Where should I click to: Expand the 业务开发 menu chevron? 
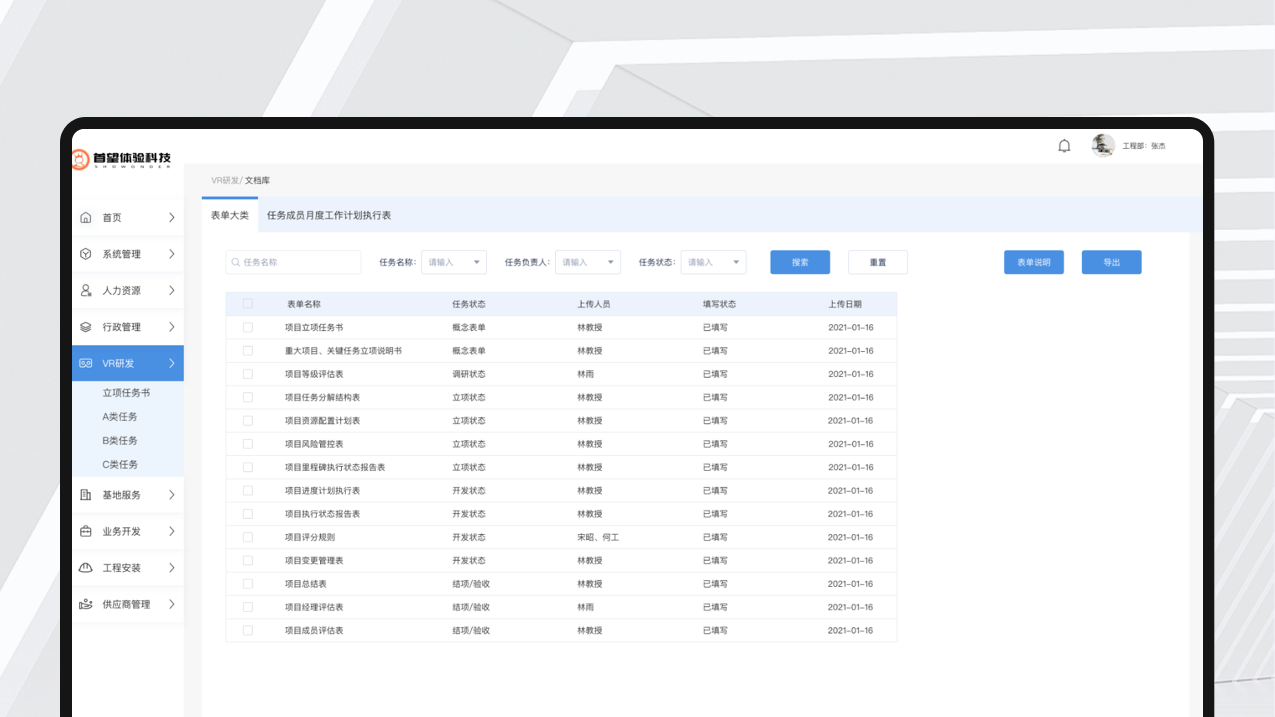tap(172, 532)
